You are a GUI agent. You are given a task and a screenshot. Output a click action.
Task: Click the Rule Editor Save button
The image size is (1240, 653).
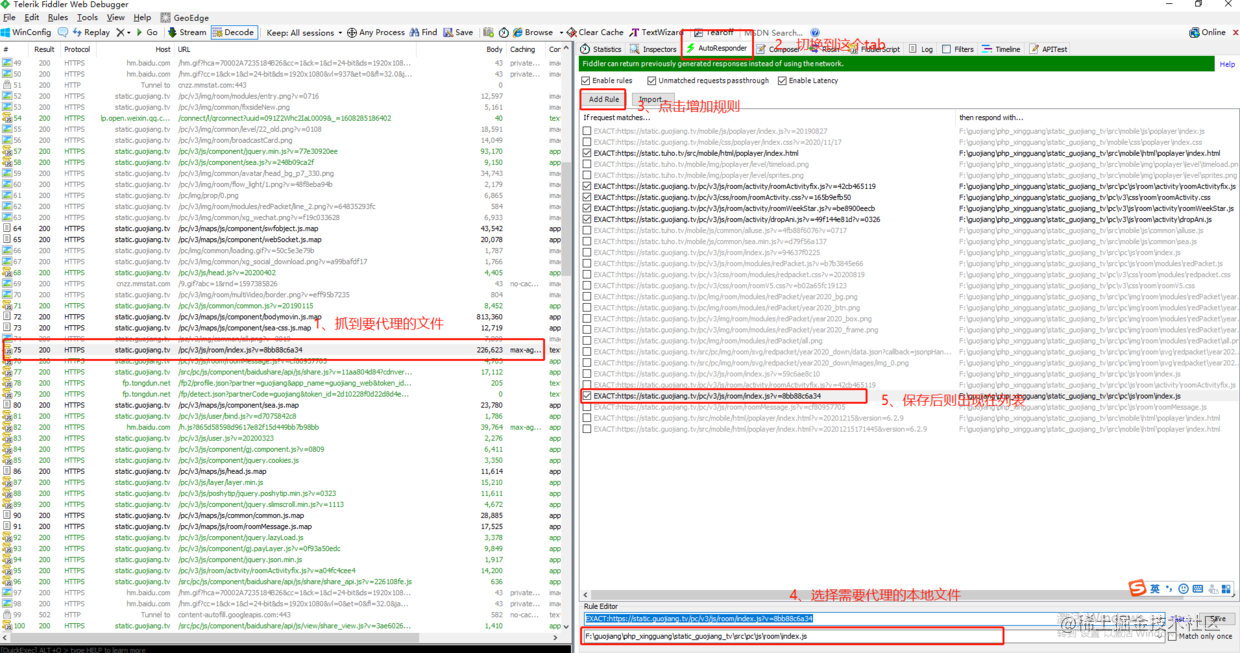(1216, 619)
